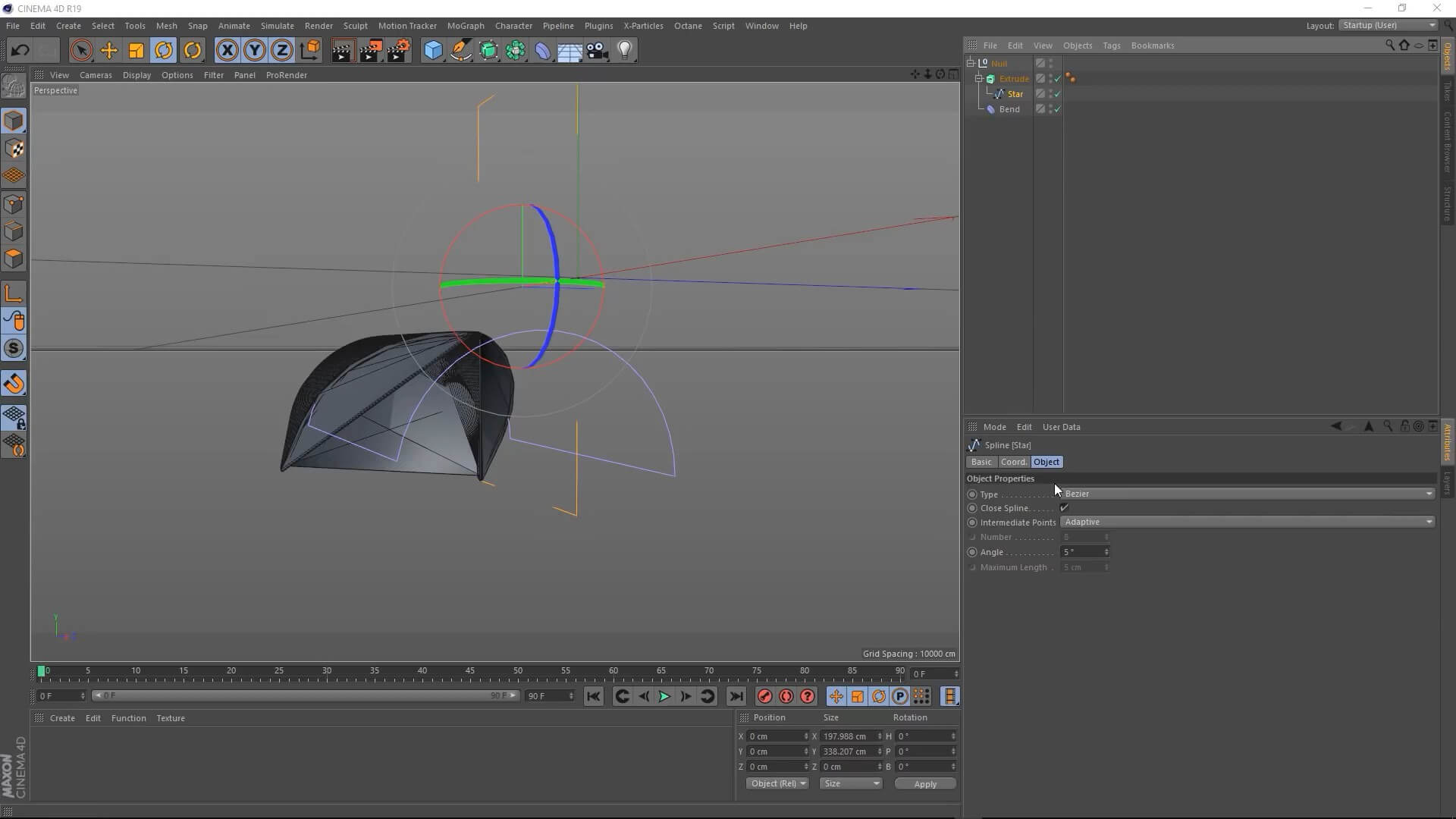Switch to the Coord. tab
Viewport: 1456px width, 819px height.
tap(1013, 462)
